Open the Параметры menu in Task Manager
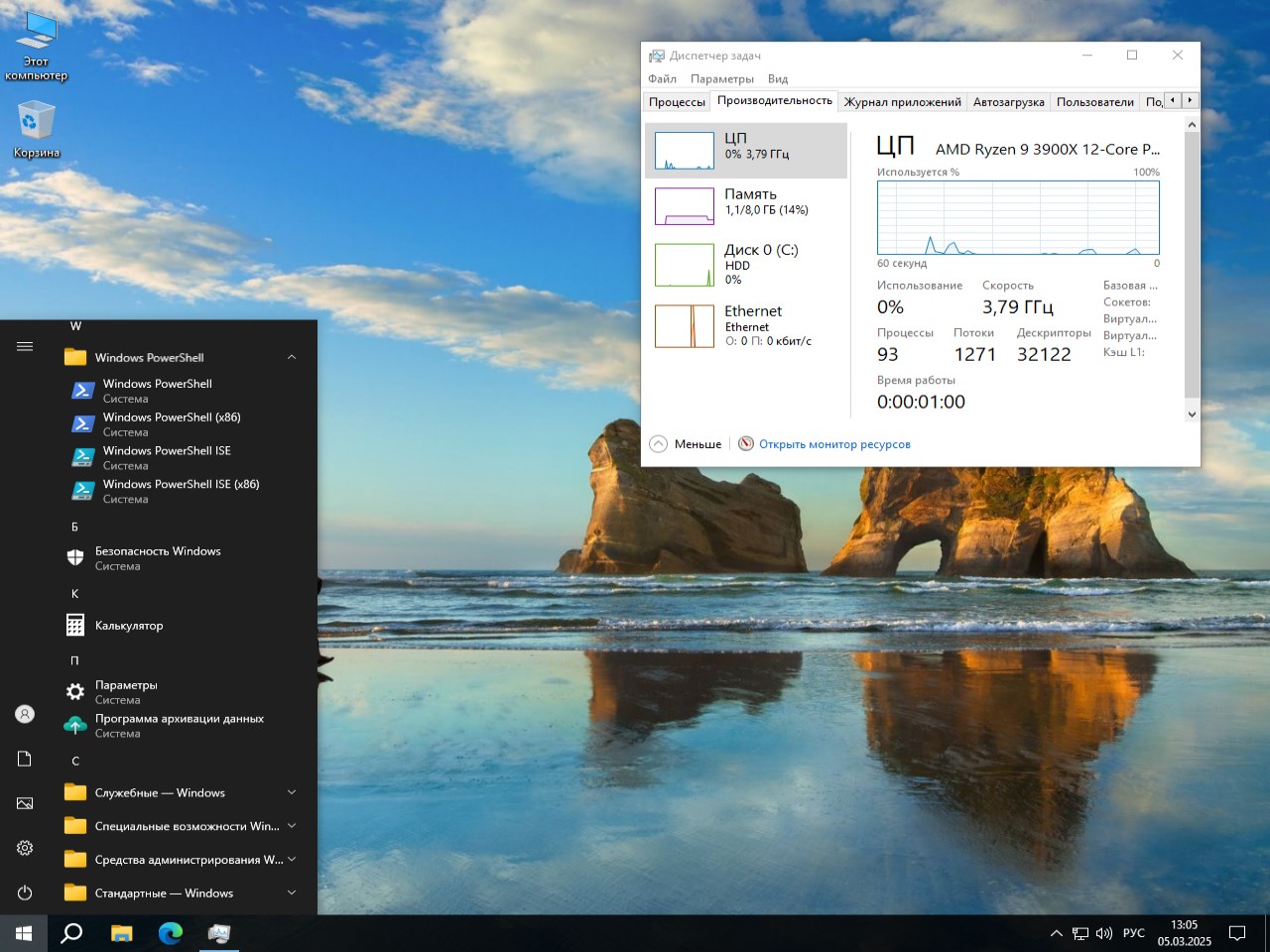 coord(721,78)
